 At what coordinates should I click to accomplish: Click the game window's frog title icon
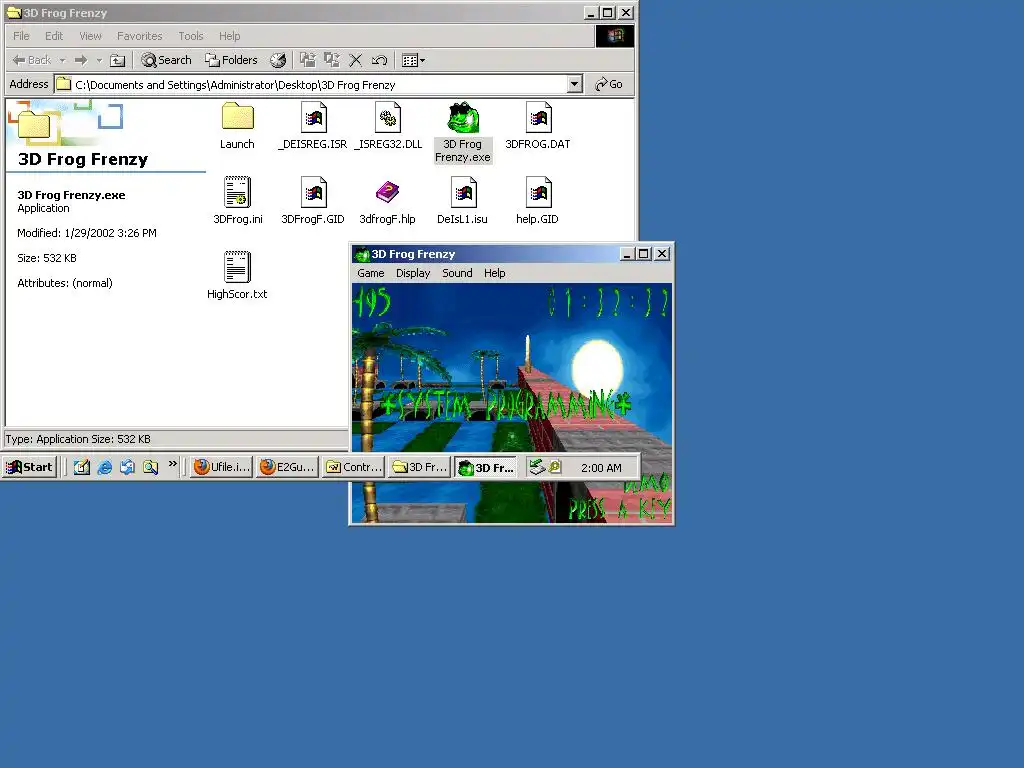pos(362,254)
